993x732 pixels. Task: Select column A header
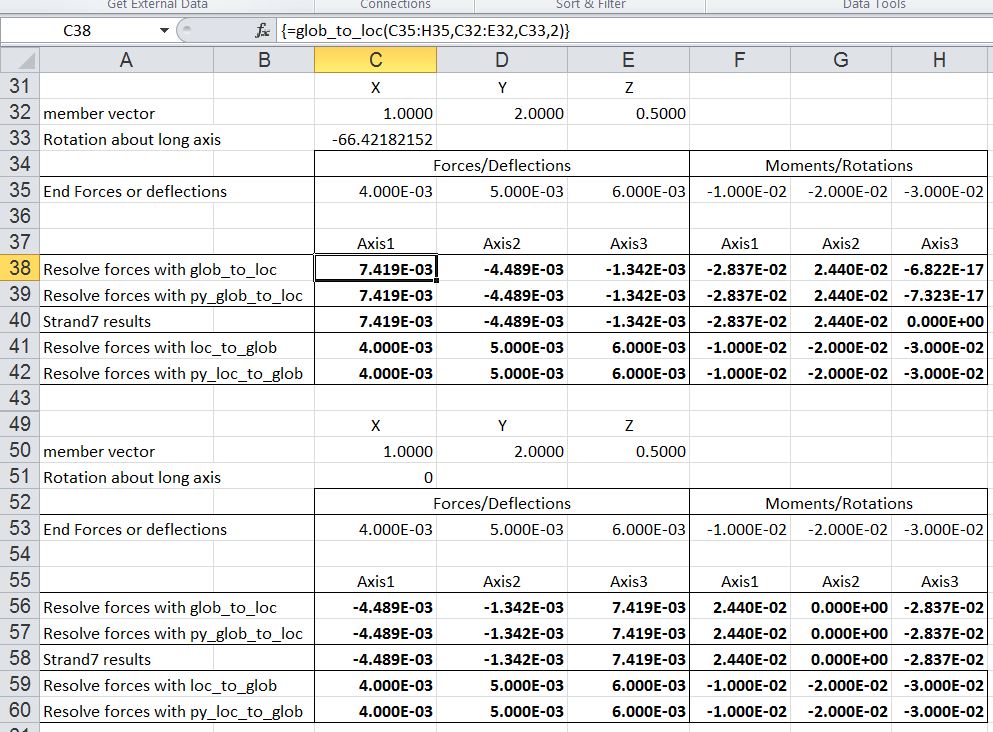pyautogui.click(x=126, y=60)
